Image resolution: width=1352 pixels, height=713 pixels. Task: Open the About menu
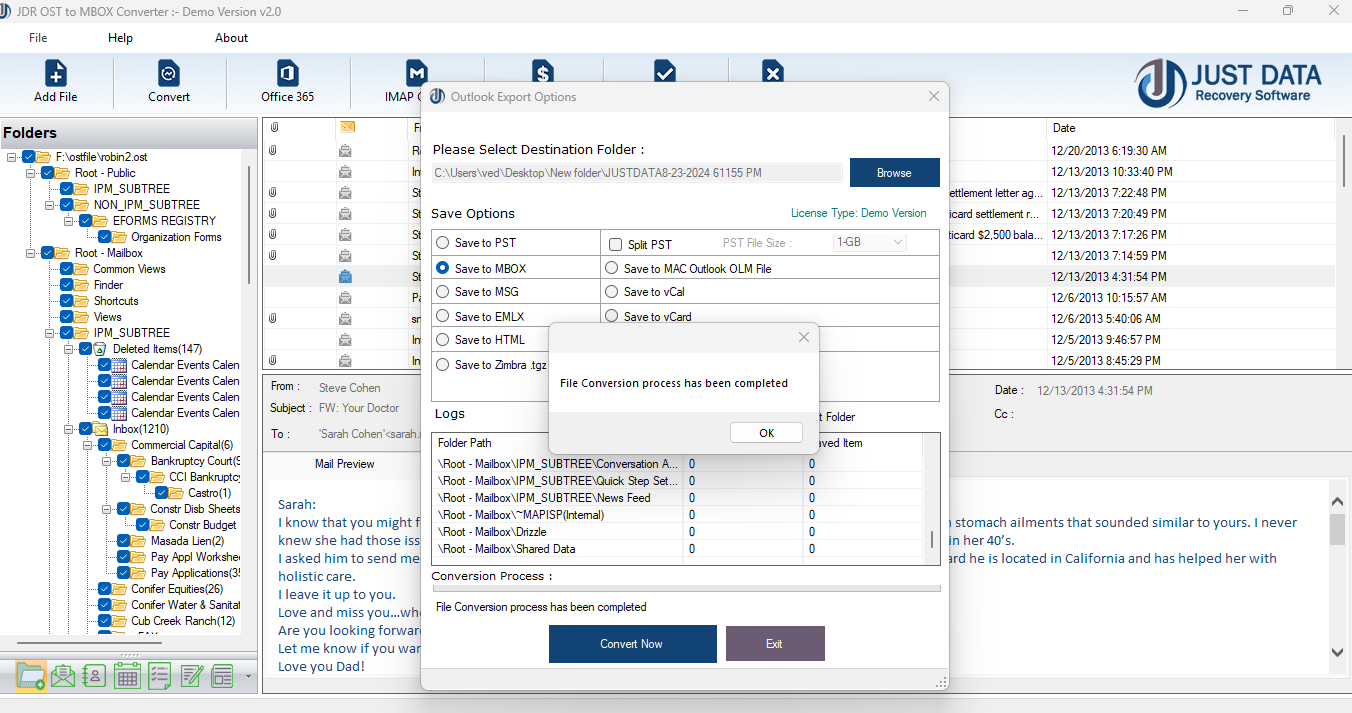point(231,38)
